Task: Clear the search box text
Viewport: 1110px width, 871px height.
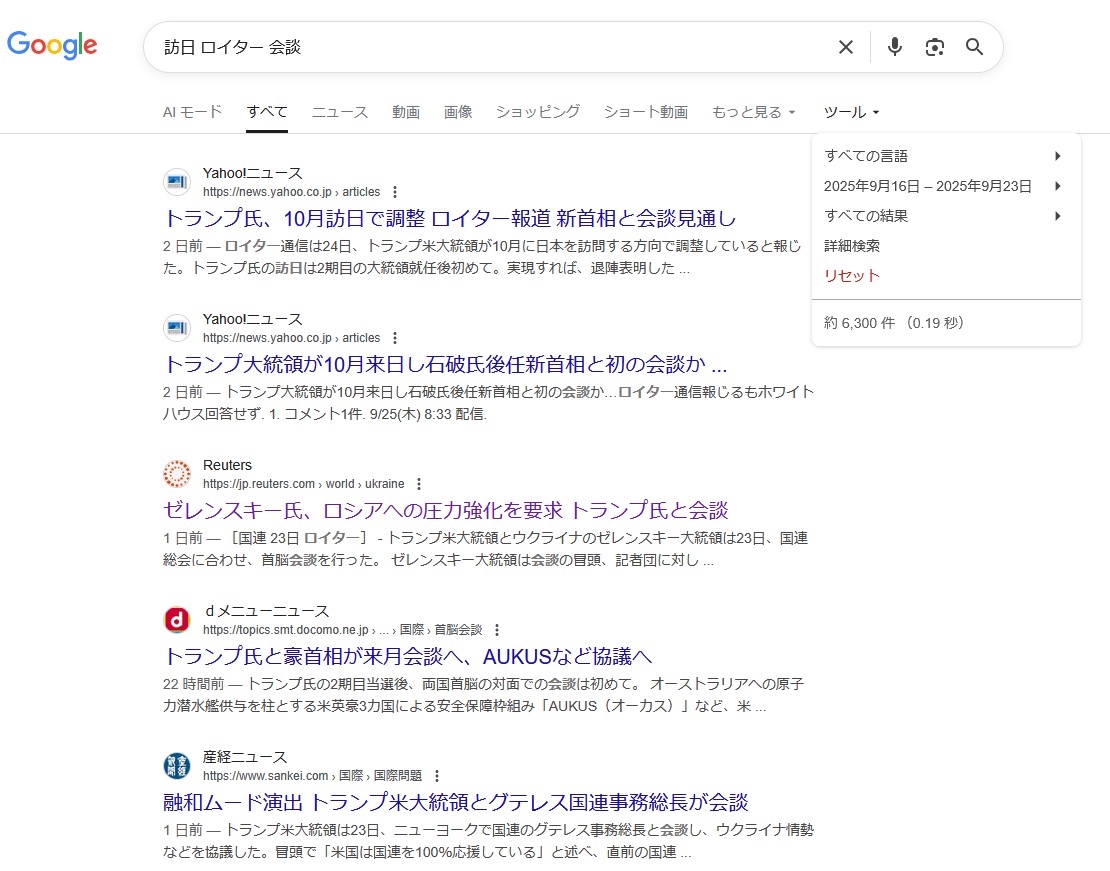Action: click(x=845, y=47)
